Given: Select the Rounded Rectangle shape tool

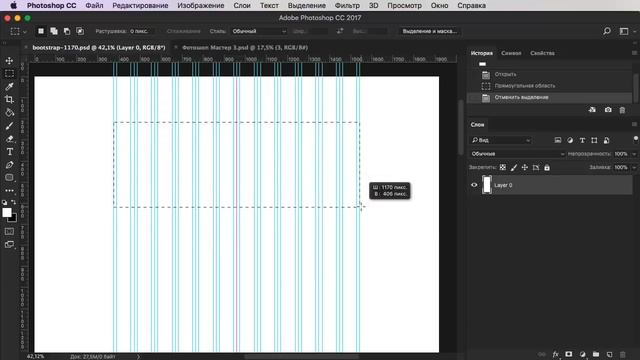Looking at the screenshot, I should click(x=9, y=178).
